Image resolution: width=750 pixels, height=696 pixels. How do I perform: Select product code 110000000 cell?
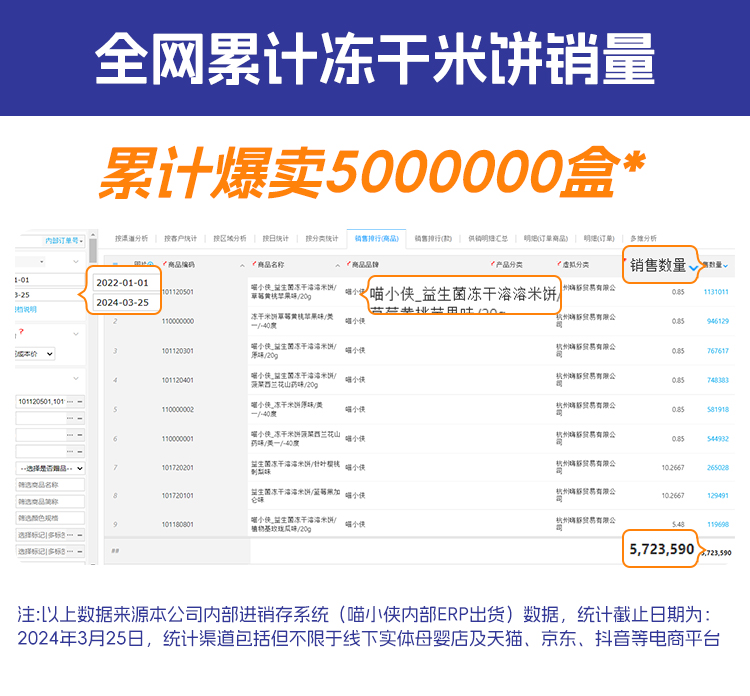click(177, 321)
